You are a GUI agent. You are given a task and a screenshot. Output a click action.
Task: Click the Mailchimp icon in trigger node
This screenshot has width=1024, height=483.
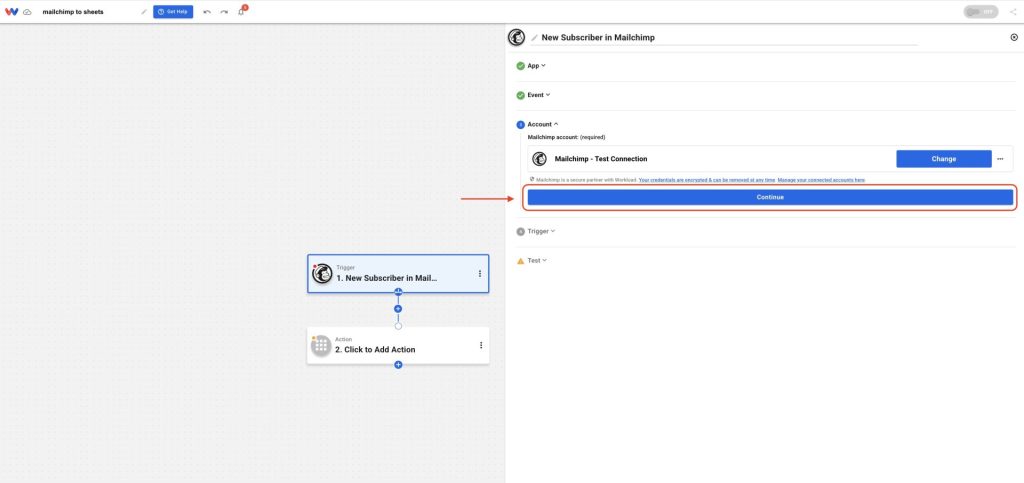(x=322, y=273)
